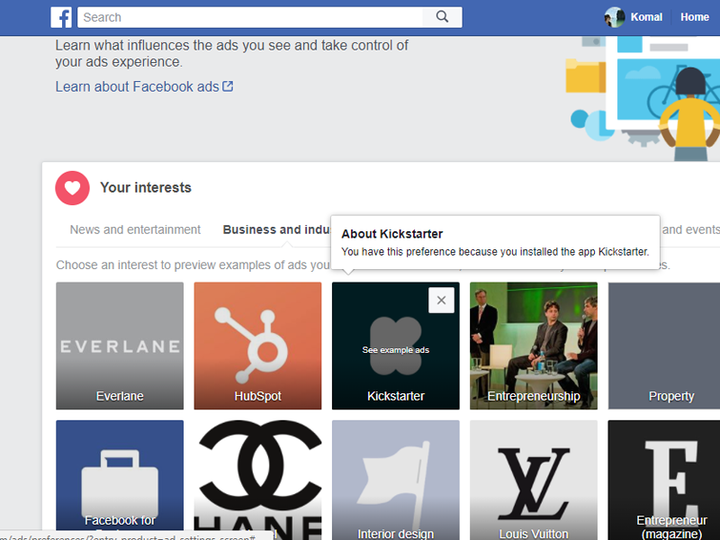The image size is (720, 540).
Task: Click the About Kickstarter tooltip heading
Action: click(x=392, y=234)
